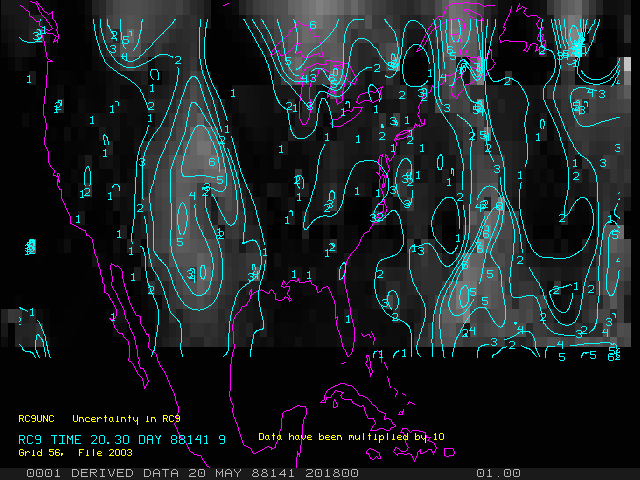Click 'Data have been multiplied by 10' note
The width and height of the screenshot is (640, 480).
350,437
